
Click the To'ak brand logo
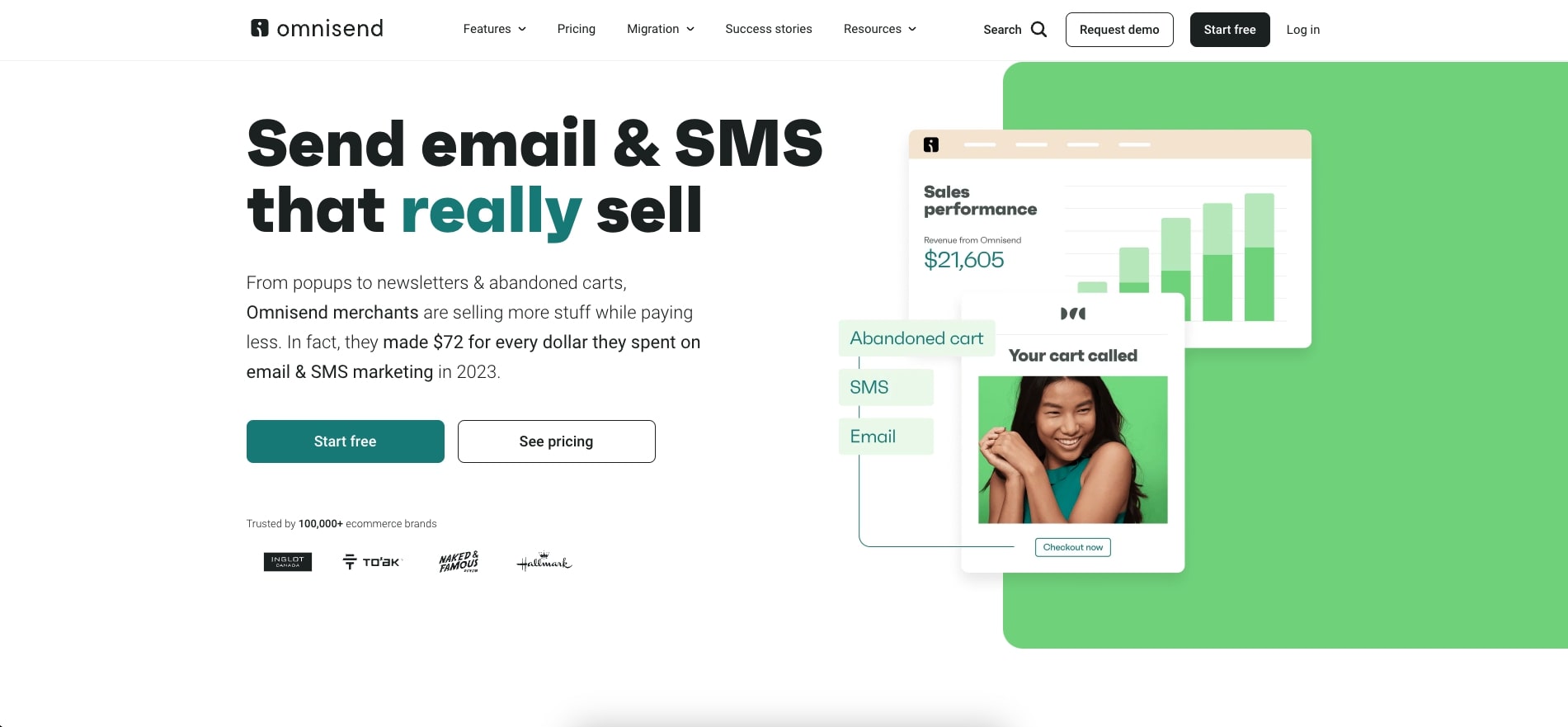(x=372, y=562)
